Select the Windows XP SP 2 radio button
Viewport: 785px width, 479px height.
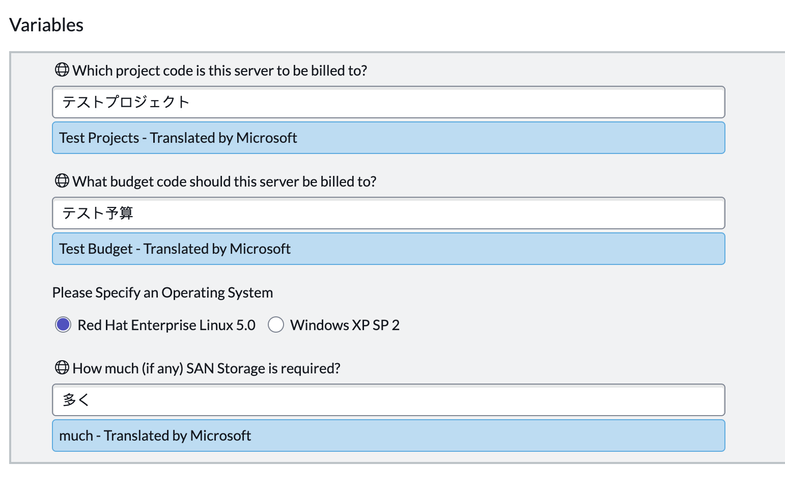click(276, 324)
